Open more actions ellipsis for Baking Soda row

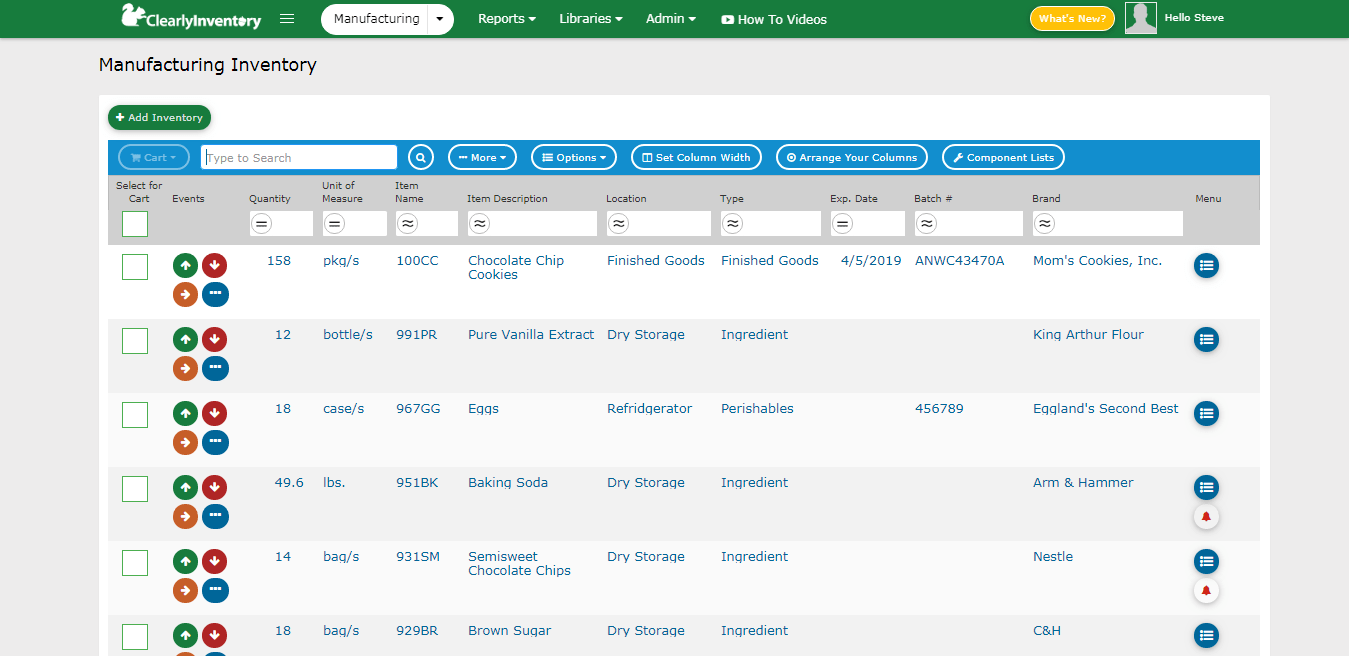pos(215,516)
